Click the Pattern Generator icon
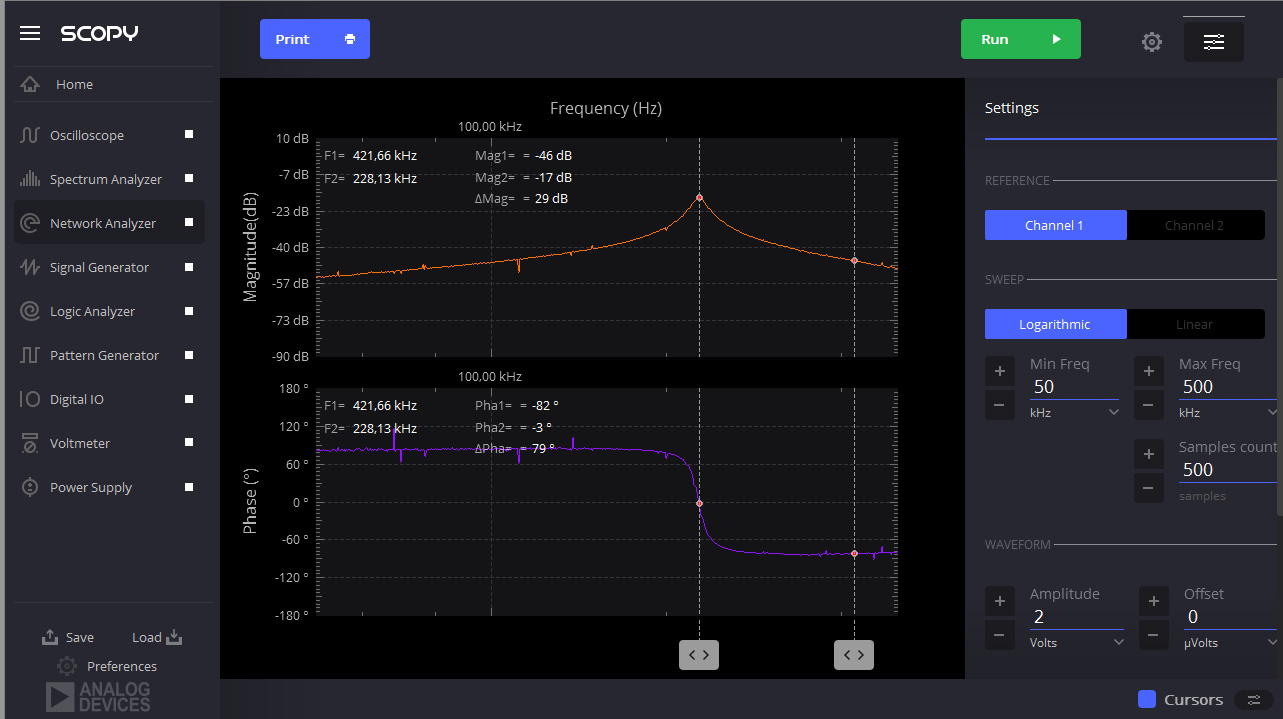The height and width of the screenshot is (719, 1283). [30, 355]
